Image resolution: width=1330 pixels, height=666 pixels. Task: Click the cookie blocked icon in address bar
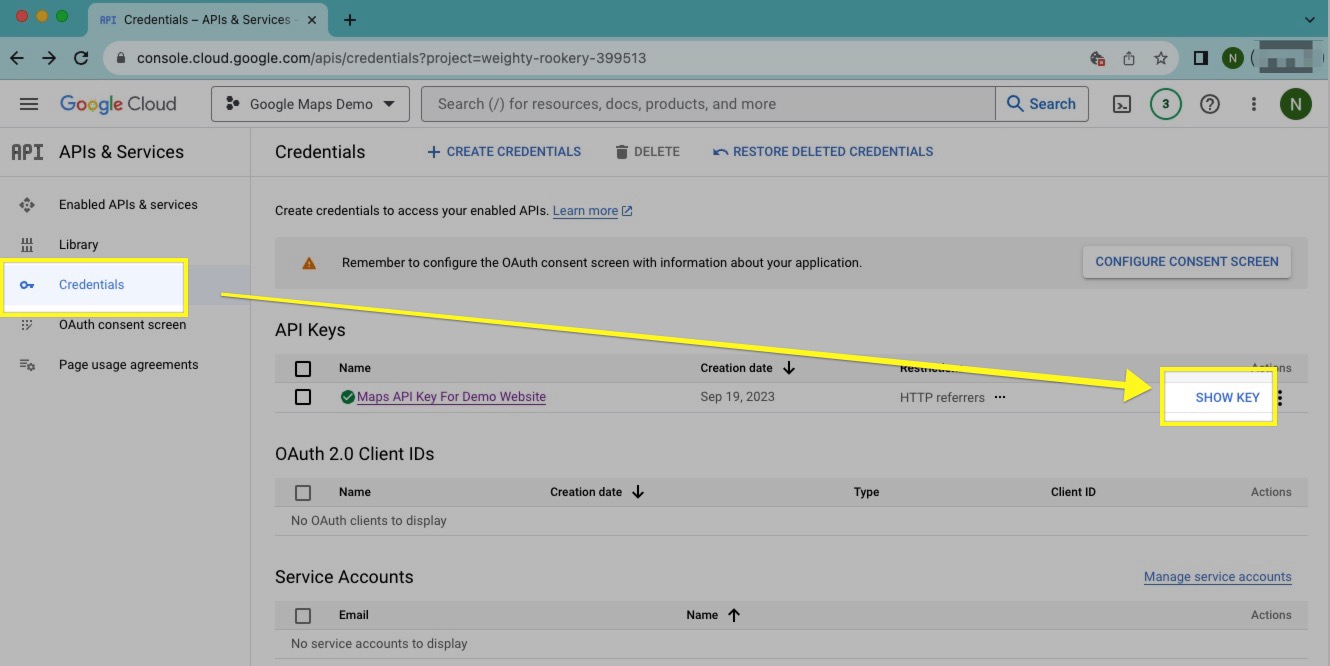[1097, 58]
